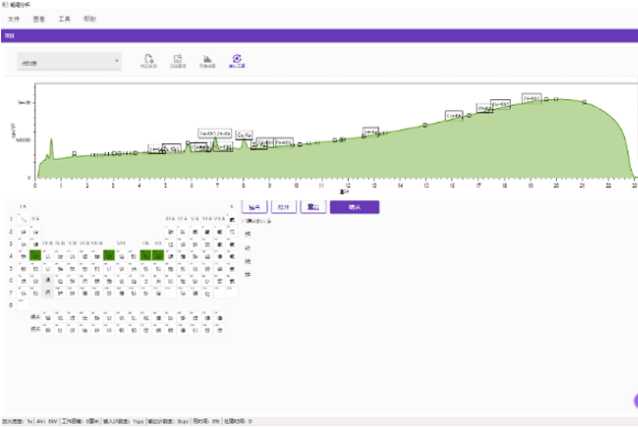Toggle the green Iron cell in the periodic table
638x427 pixels.
(109, 255)
